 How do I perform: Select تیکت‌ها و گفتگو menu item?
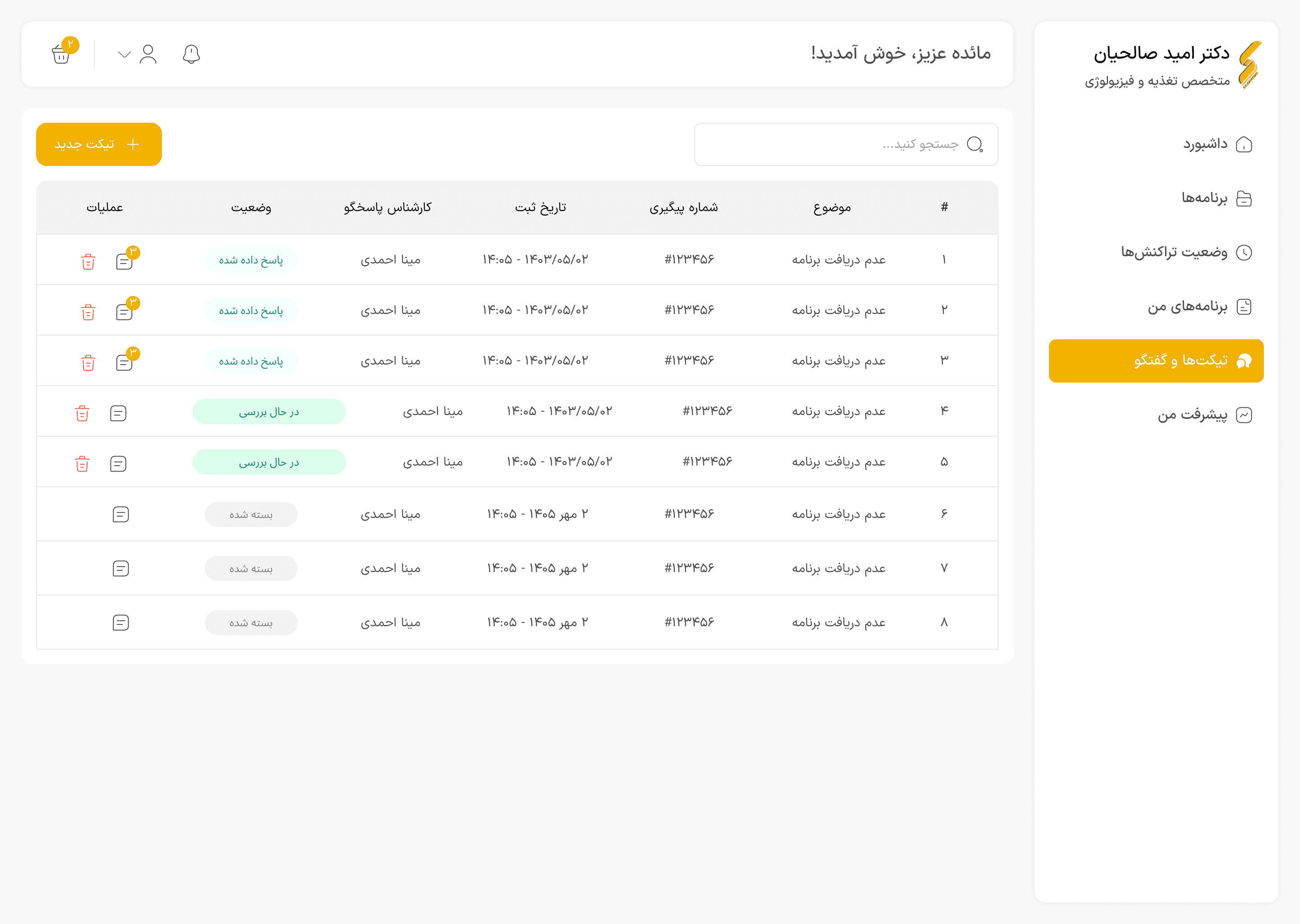point(1156,361)
